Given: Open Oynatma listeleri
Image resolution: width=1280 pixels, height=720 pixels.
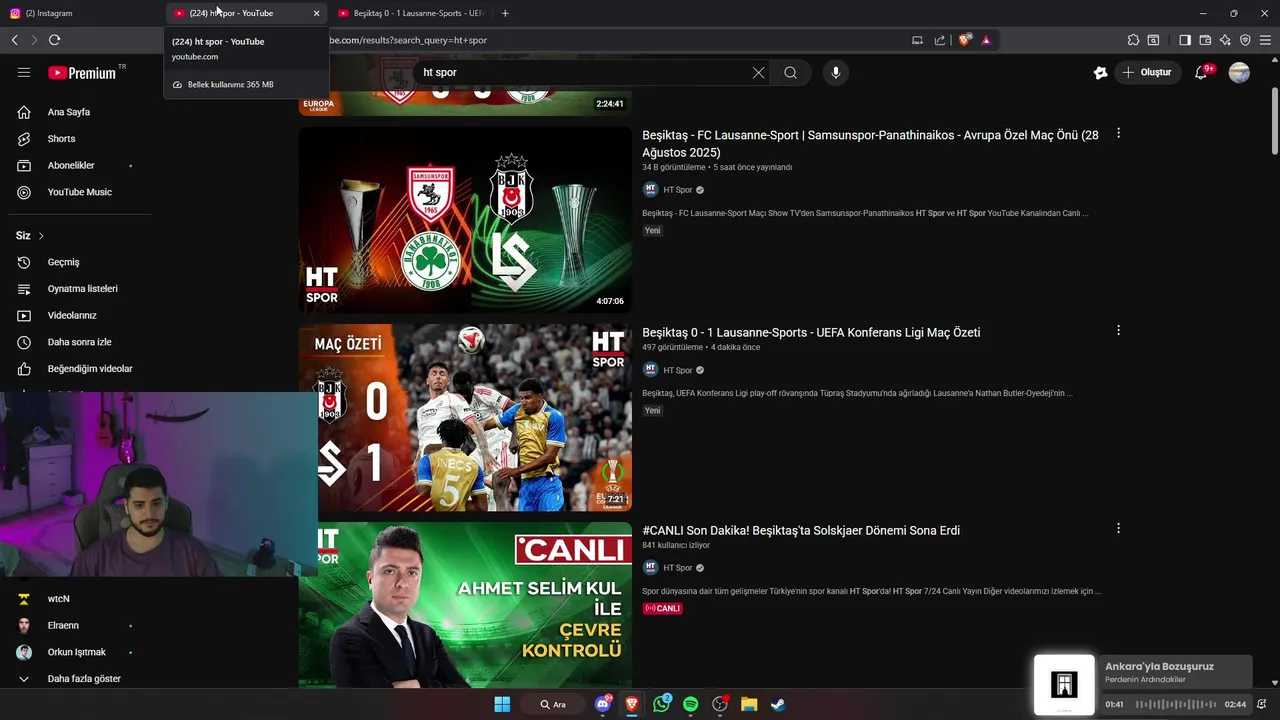Looking at the screenshot, I should coord(82,289).
